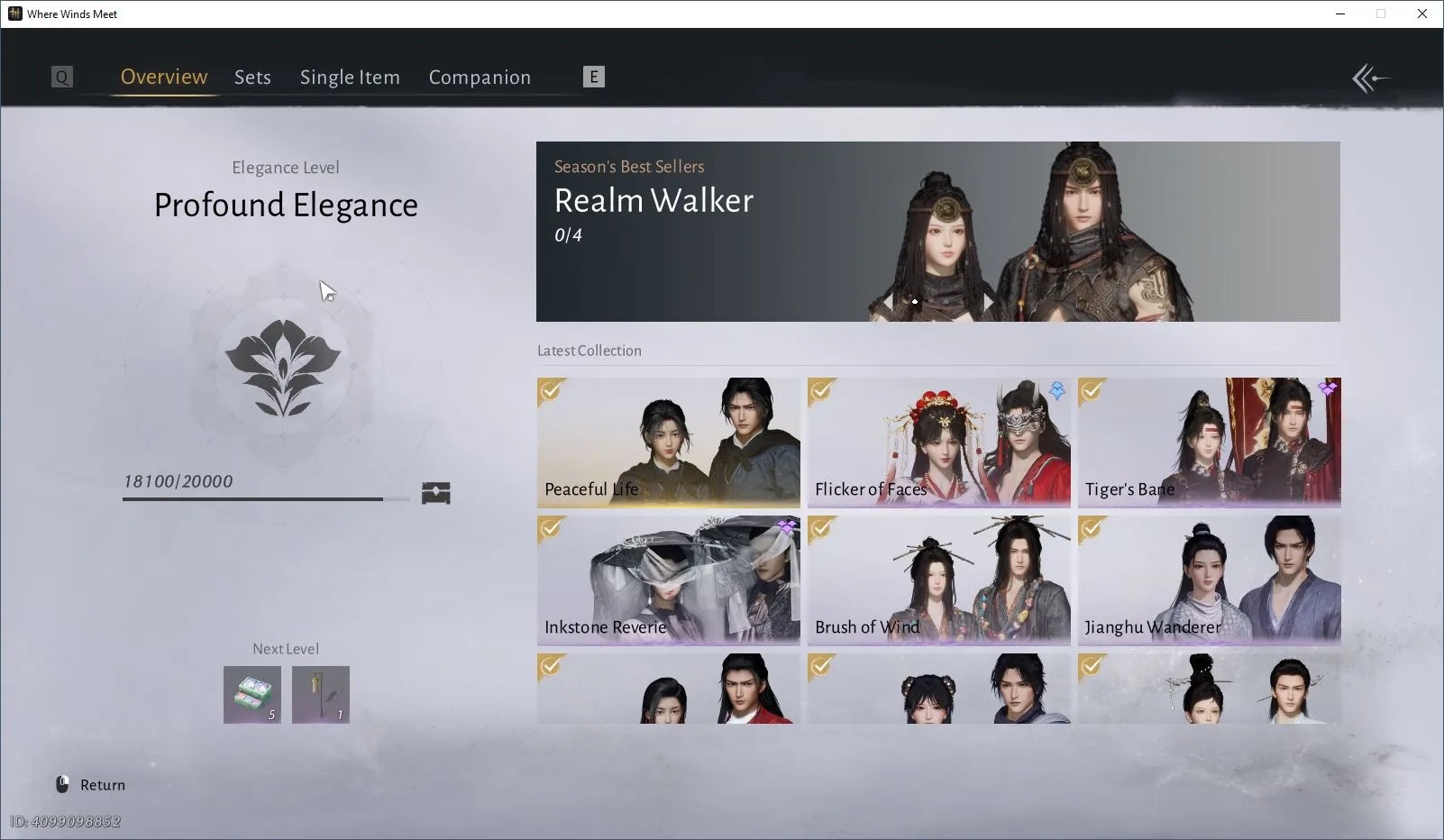The height and width of the screenshot is (840, 1444).
Task: Select the second Next Level reward item
Action: click(x=321, y=695)
